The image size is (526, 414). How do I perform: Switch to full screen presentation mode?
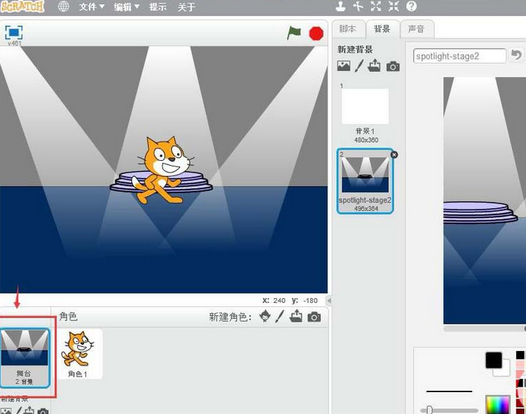point(14,33)
